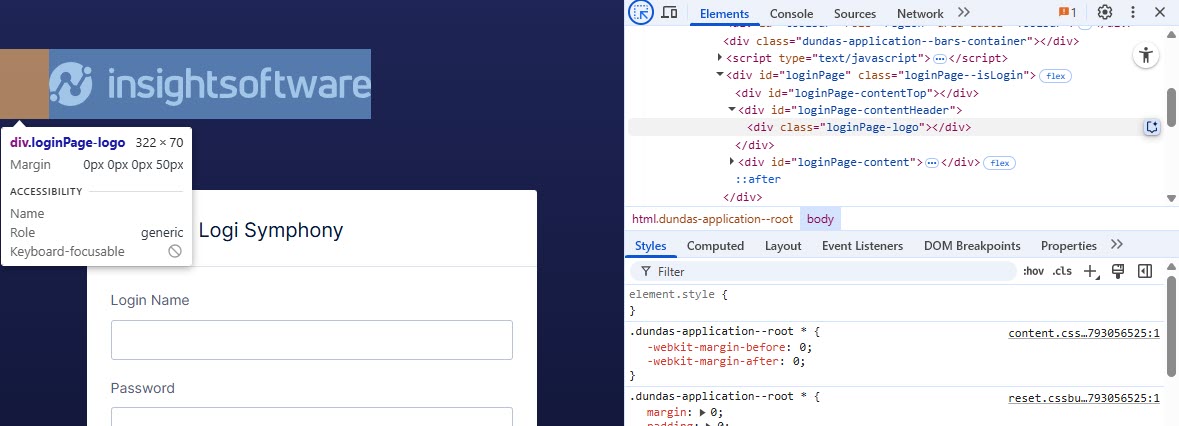The image size is (1179, 426).
Task: Select the loginPage-contentTop div row
Action: [856, 93]
